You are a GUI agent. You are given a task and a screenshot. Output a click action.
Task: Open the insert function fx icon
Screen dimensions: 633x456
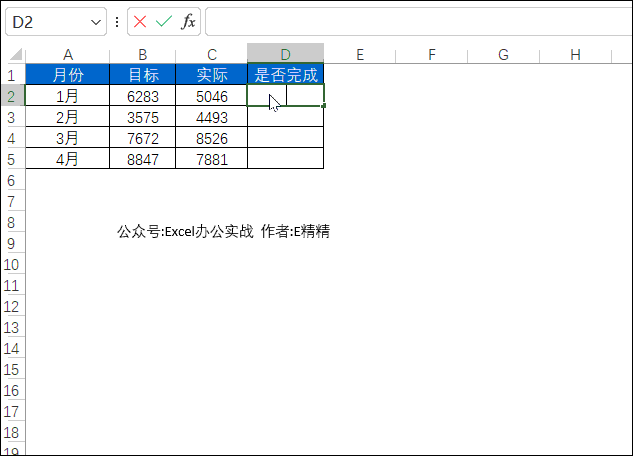[189, 21]
